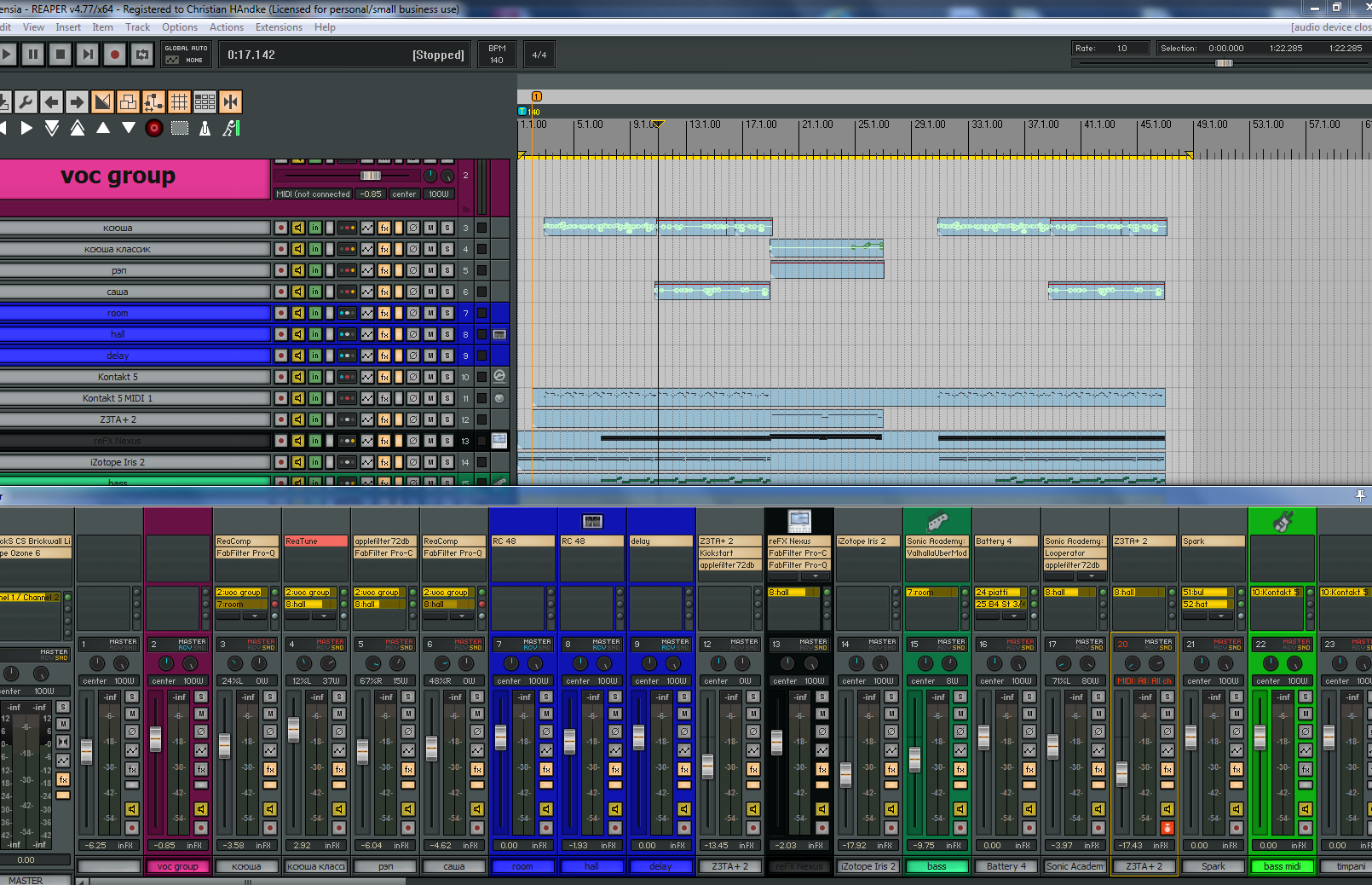The height and width of the screenshot is (885, 1372).
Task: Click the double up-arrow toolbar icon
Action: click(x=78, y=128)
